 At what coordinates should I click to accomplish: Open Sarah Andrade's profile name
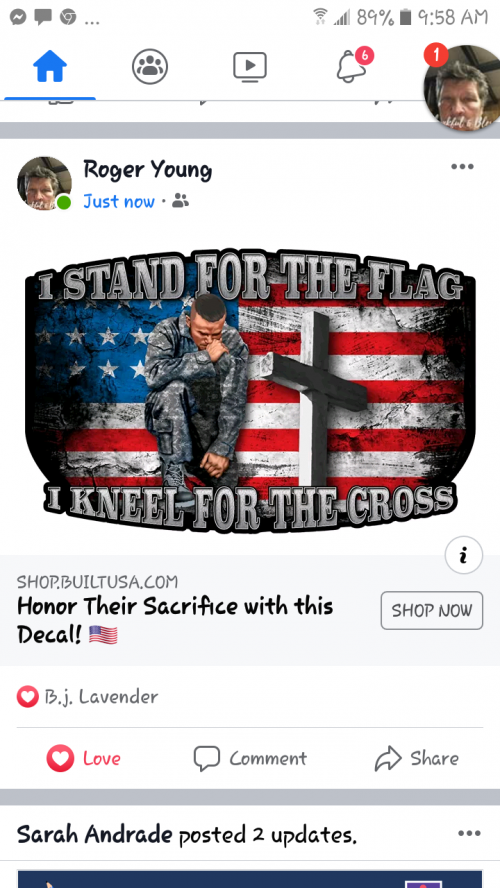pos(95,834)
